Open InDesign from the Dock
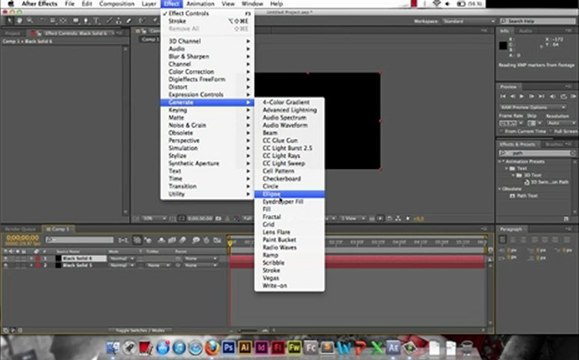The width and height of the screenshot is (579, 360). pyautogui.click(x=261, y=347)
